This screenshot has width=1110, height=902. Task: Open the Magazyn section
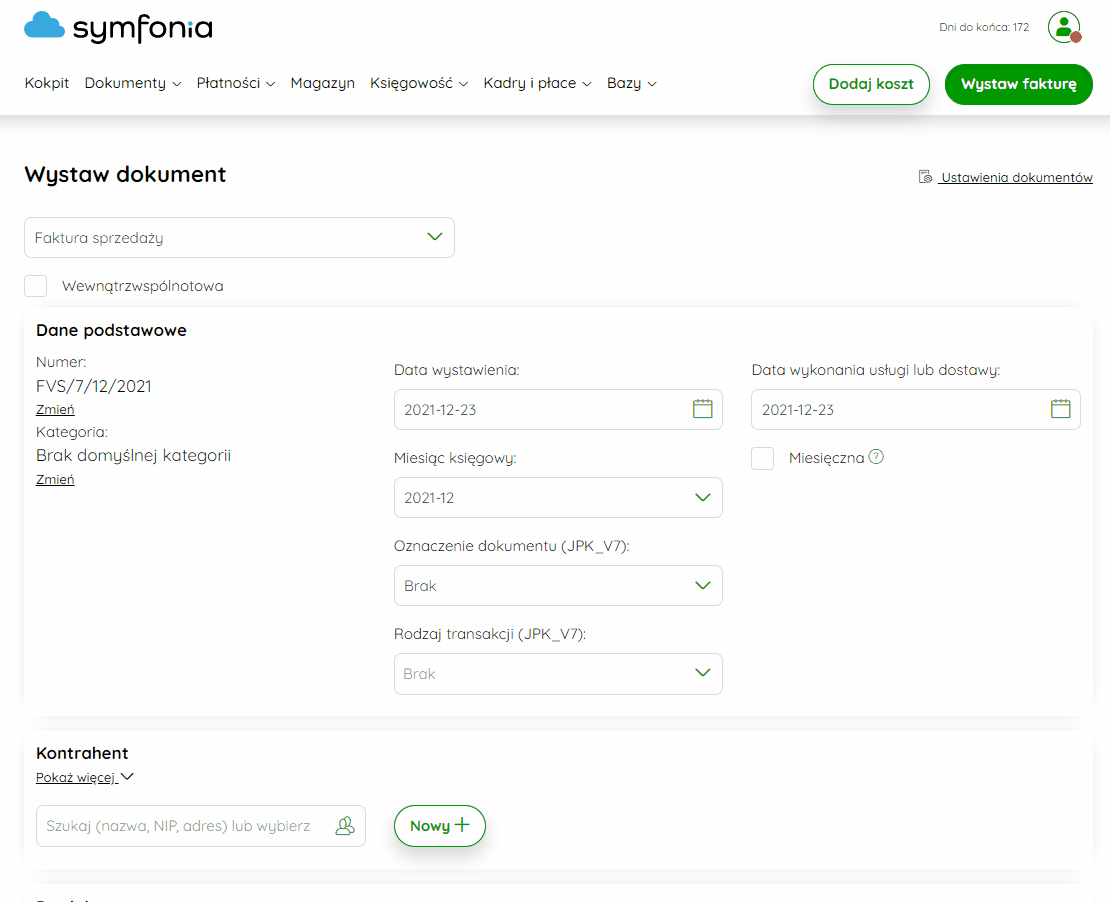tap(322, 84)
